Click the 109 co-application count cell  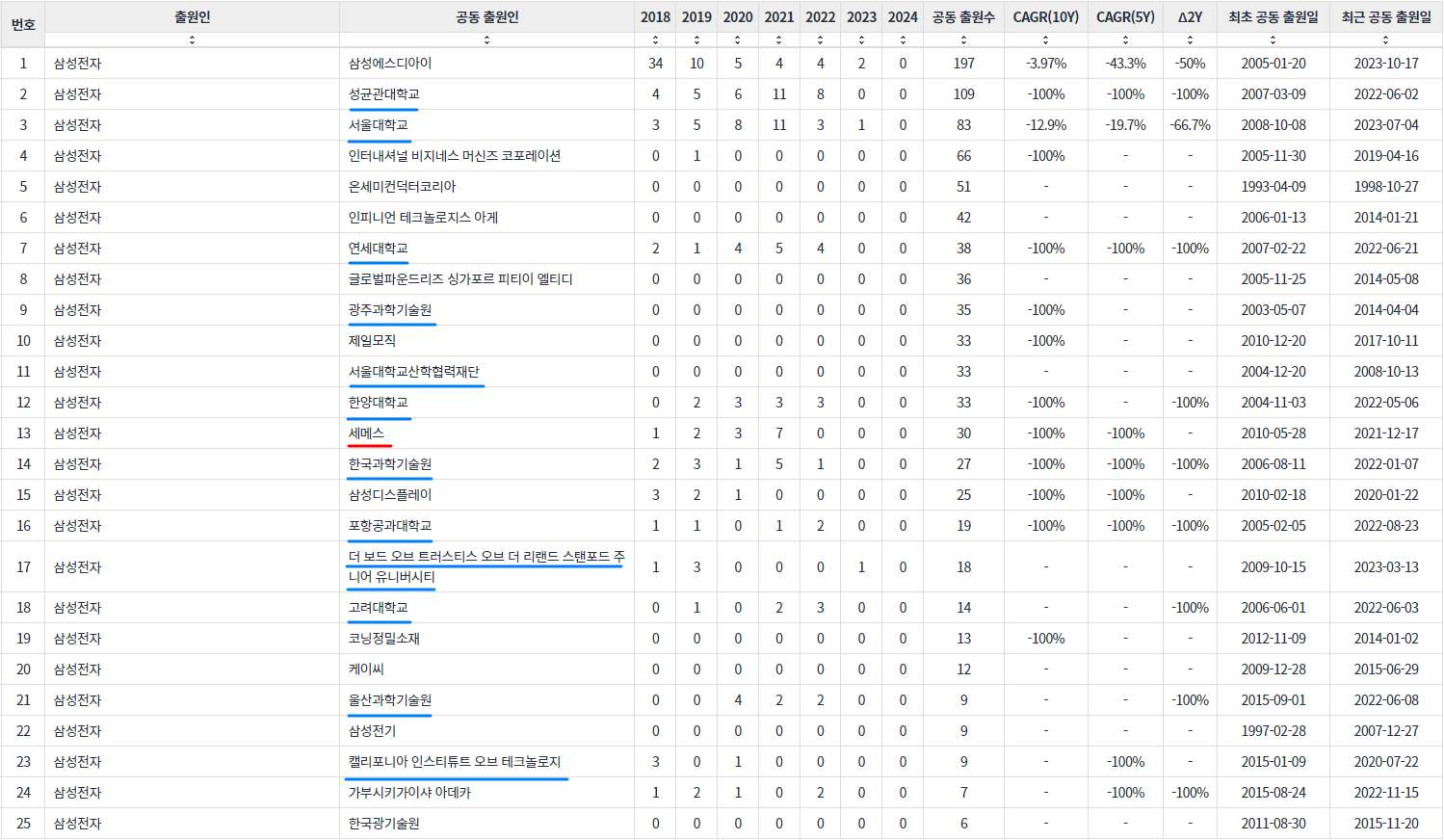pyautogui.click(x=963, y=94)
